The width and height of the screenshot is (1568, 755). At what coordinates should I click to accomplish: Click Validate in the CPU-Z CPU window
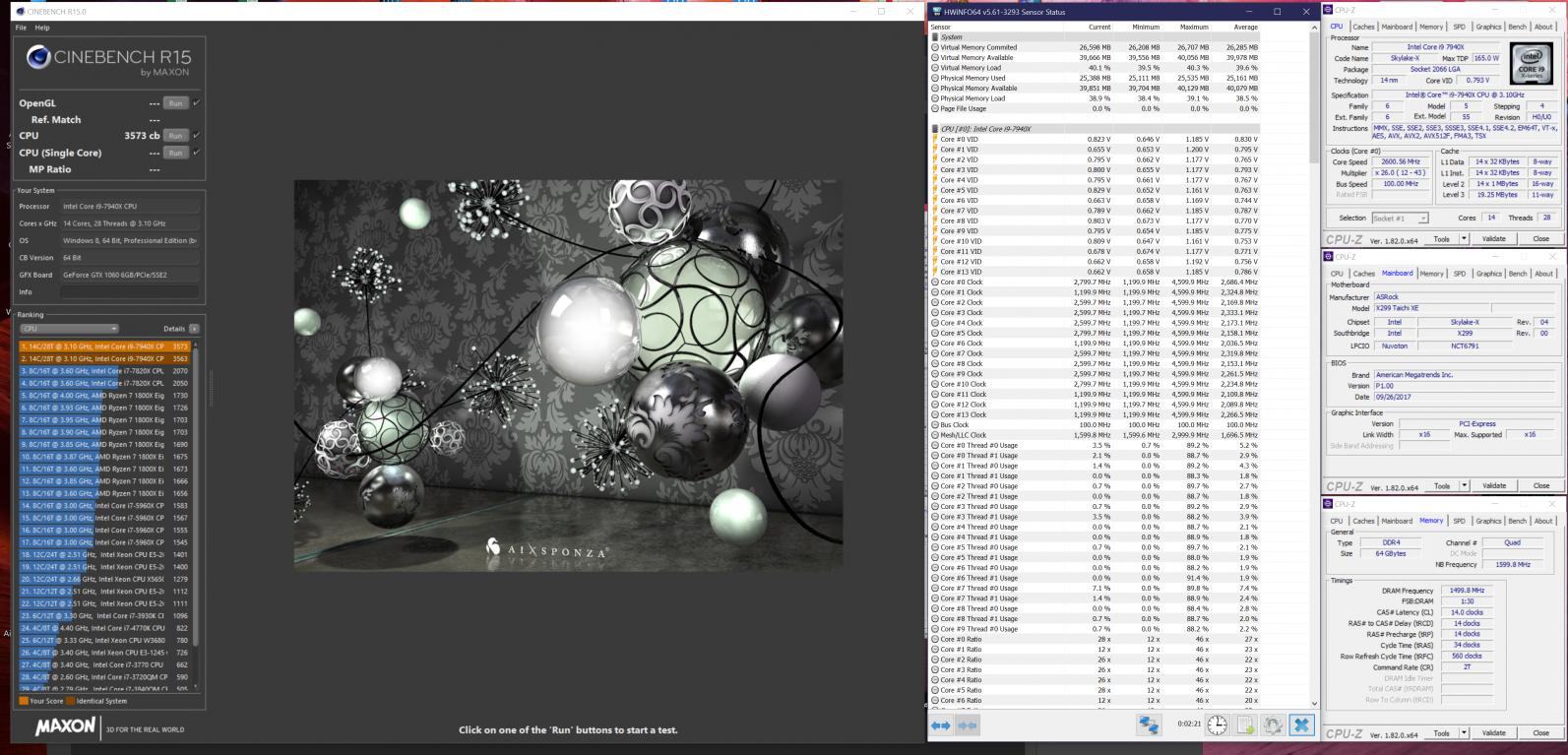tap(1494, 238)
